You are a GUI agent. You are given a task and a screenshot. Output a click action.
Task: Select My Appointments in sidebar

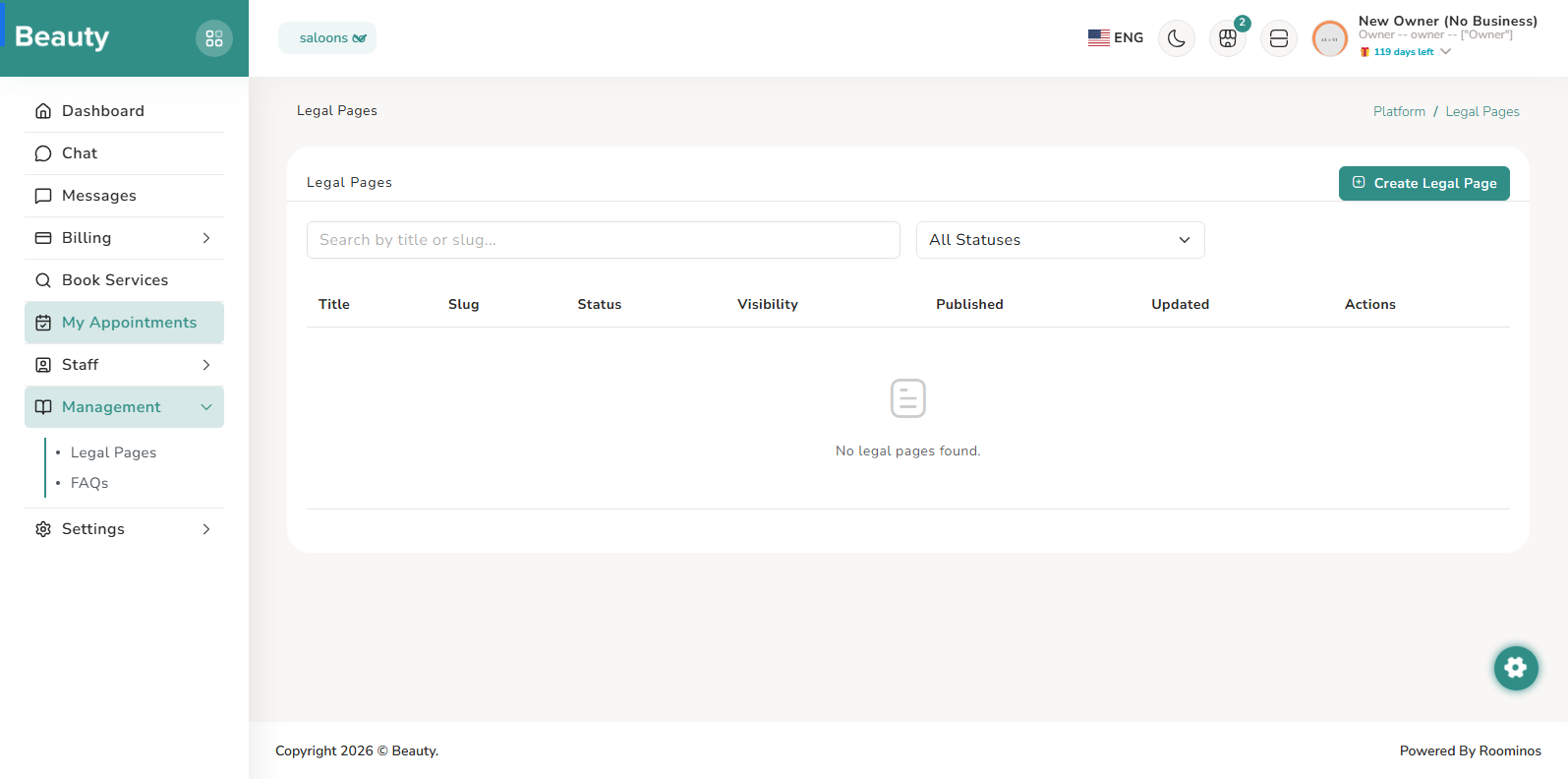tap(124, 323)
